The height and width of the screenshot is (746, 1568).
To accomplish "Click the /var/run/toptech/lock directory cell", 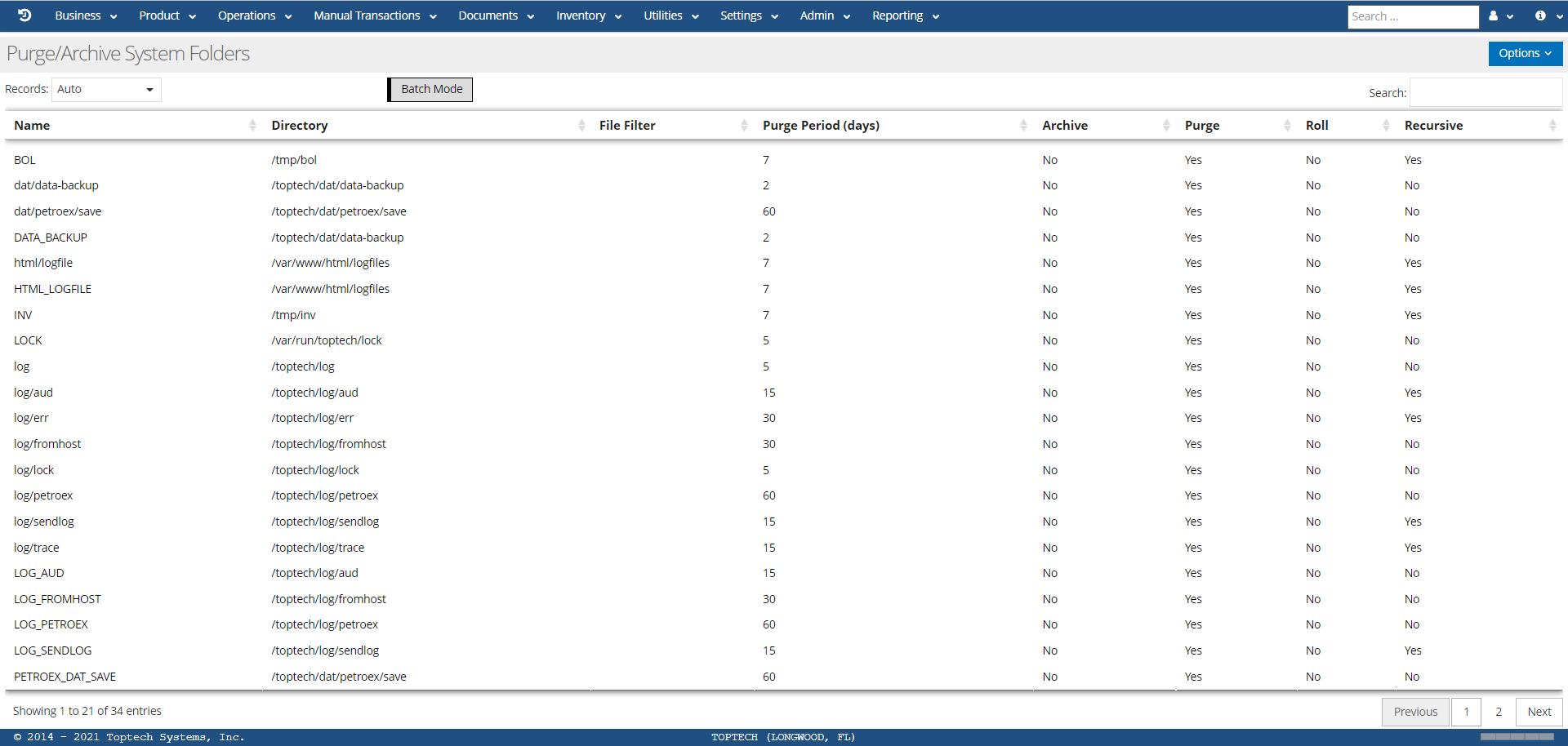I will point(327,340).
